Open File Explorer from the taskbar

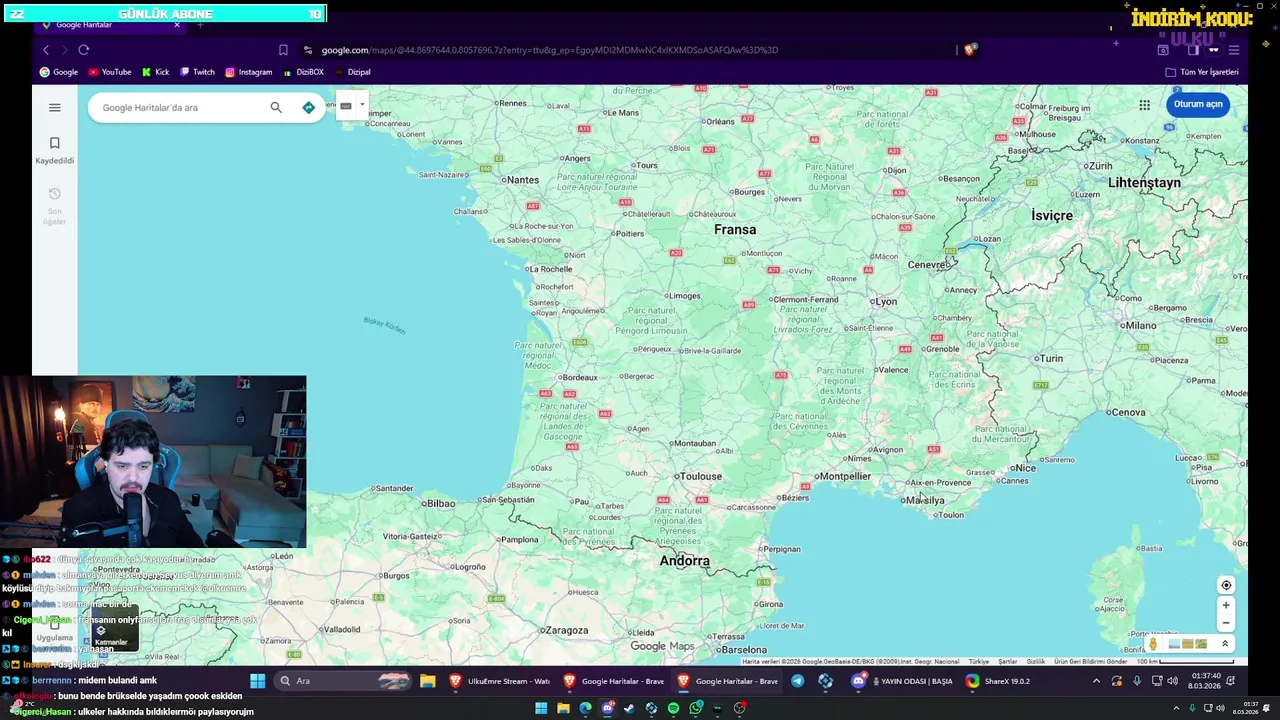pos(428,681)
